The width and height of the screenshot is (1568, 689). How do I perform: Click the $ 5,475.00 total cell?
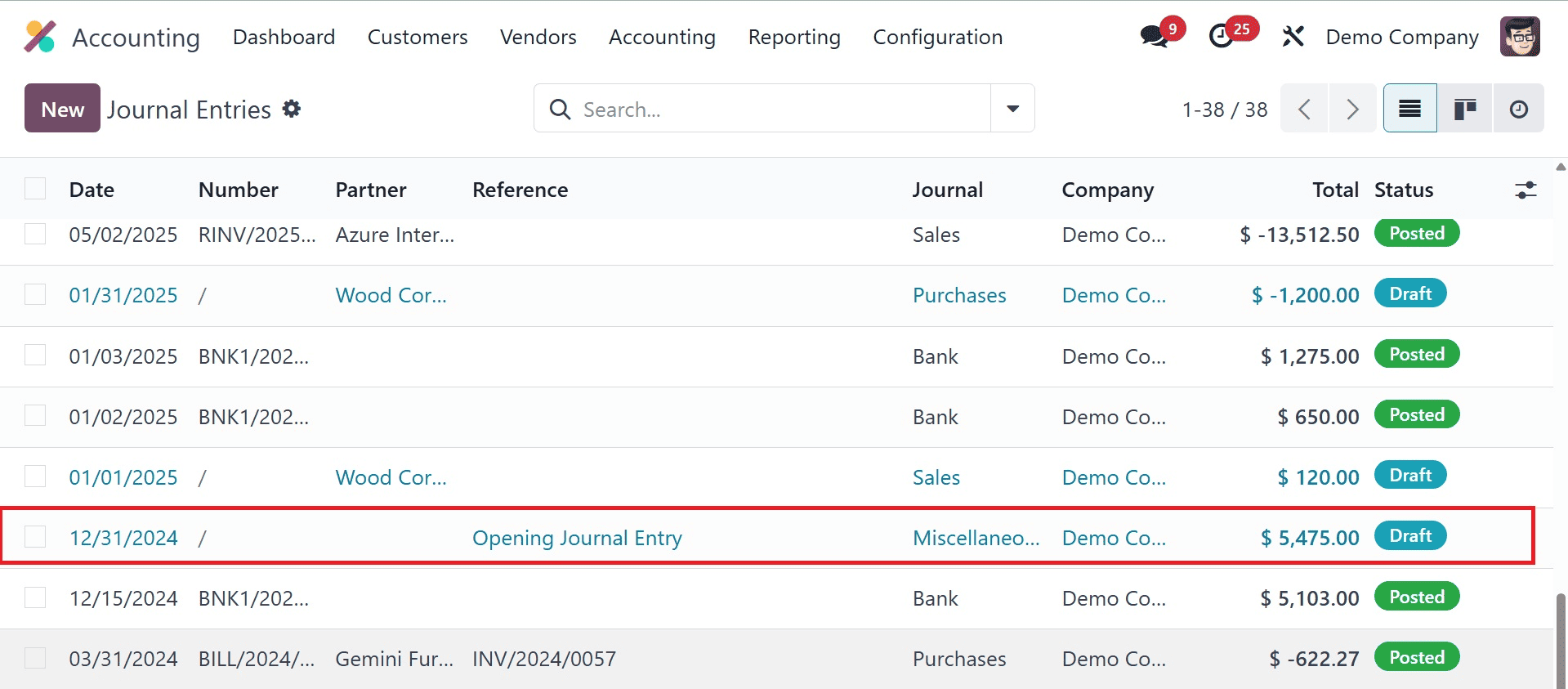click(1310, 538)
